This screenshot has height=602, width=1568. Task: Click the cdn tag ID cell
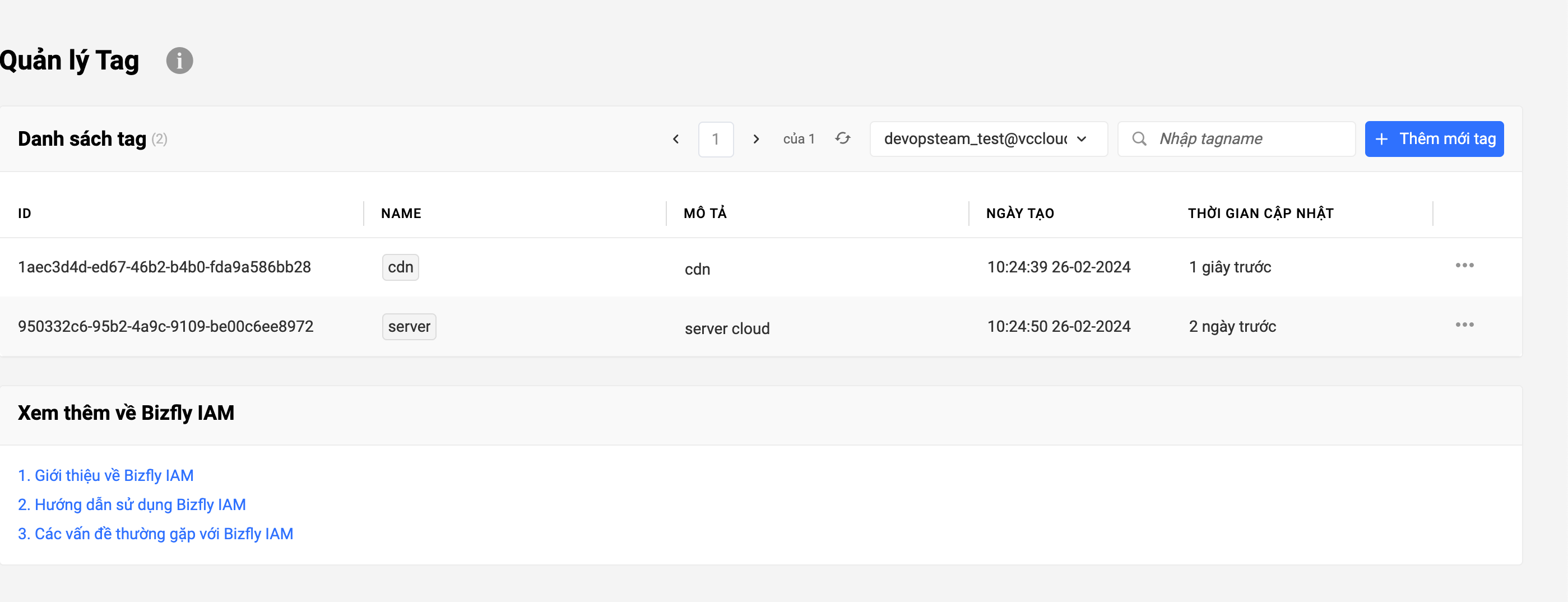tap(164, 267)
